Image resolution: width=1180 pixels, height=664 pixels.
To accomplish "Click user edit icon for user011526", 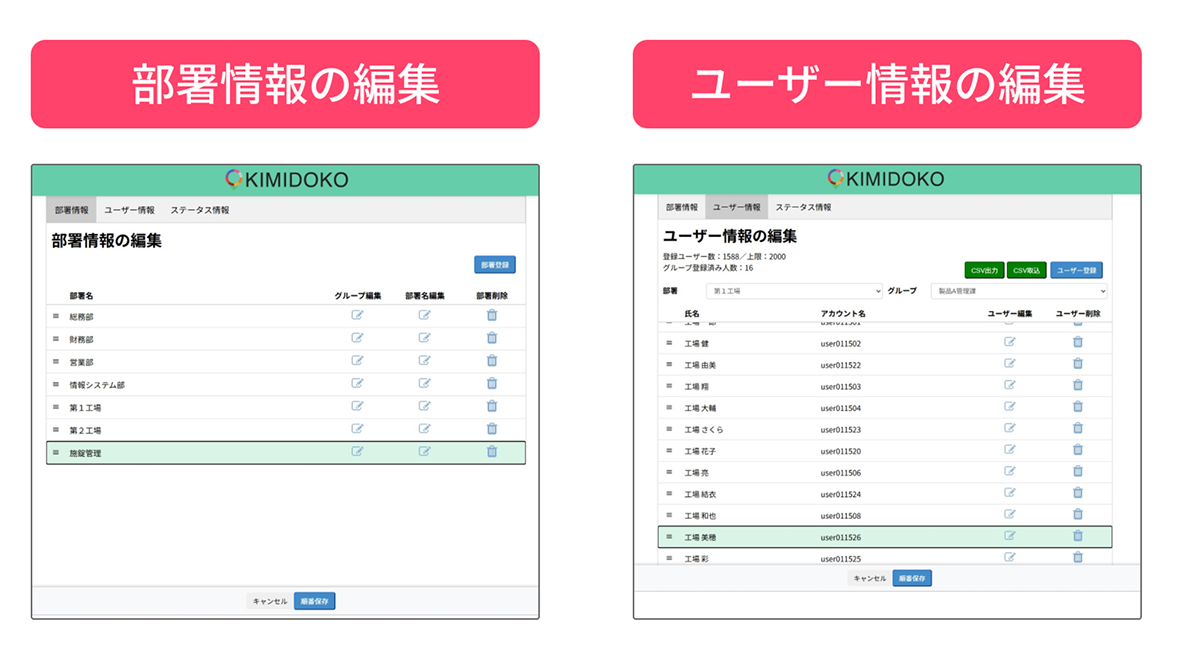I will pyautogui.click(x=1009, y=536).
